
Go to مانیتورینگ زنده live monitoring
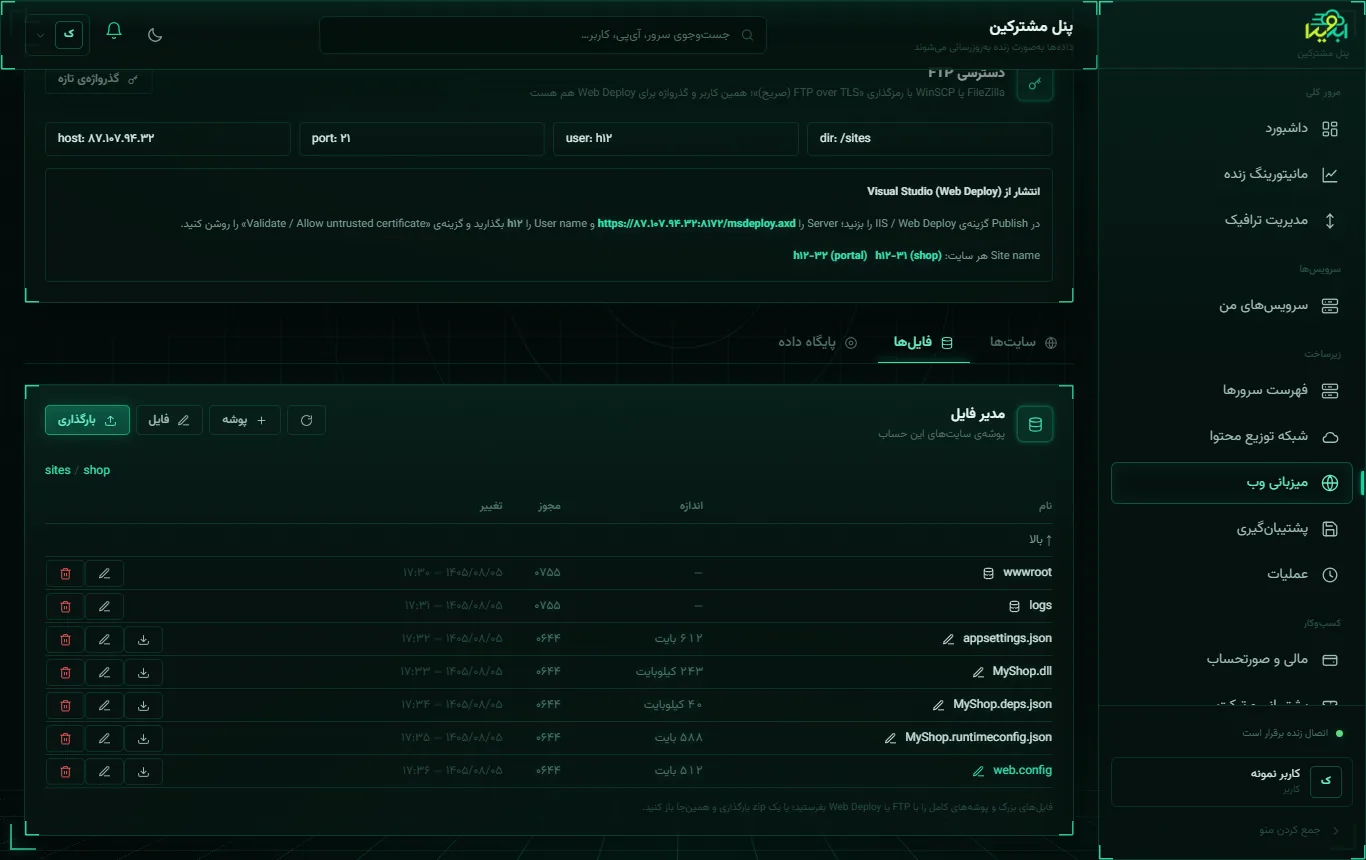[1232, 174]
